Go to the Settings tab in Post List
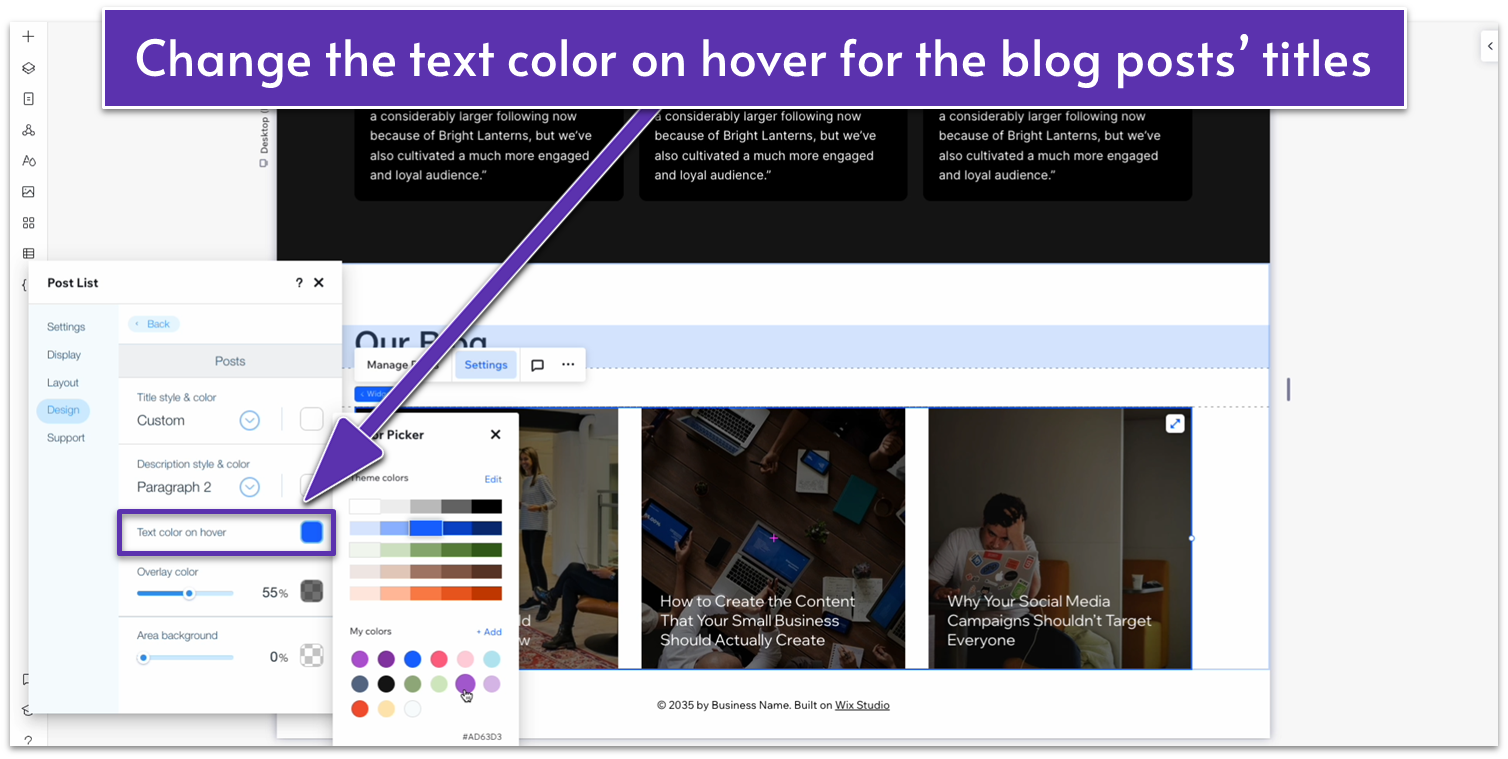 click(66, 327)
